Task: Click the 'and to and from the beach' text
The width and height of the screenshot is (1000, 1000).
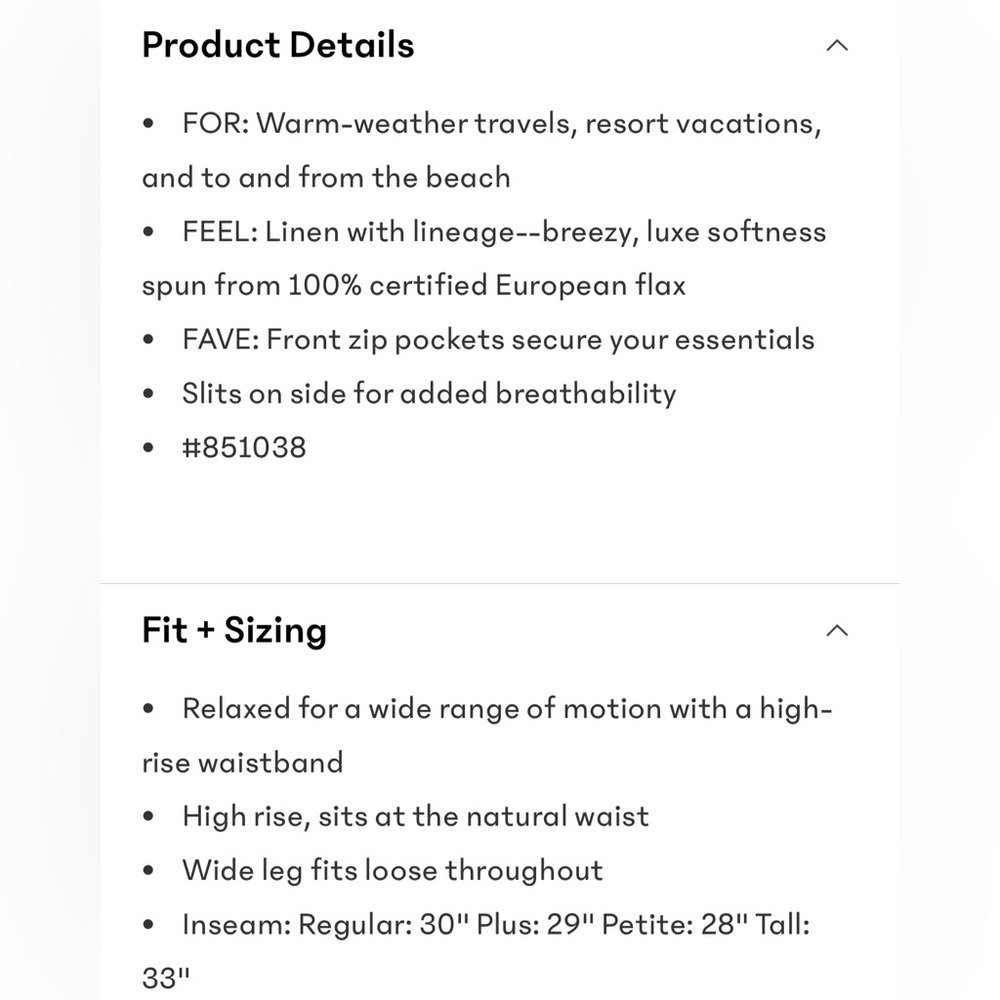Action: pyautogui.click(x=326, y=178)
